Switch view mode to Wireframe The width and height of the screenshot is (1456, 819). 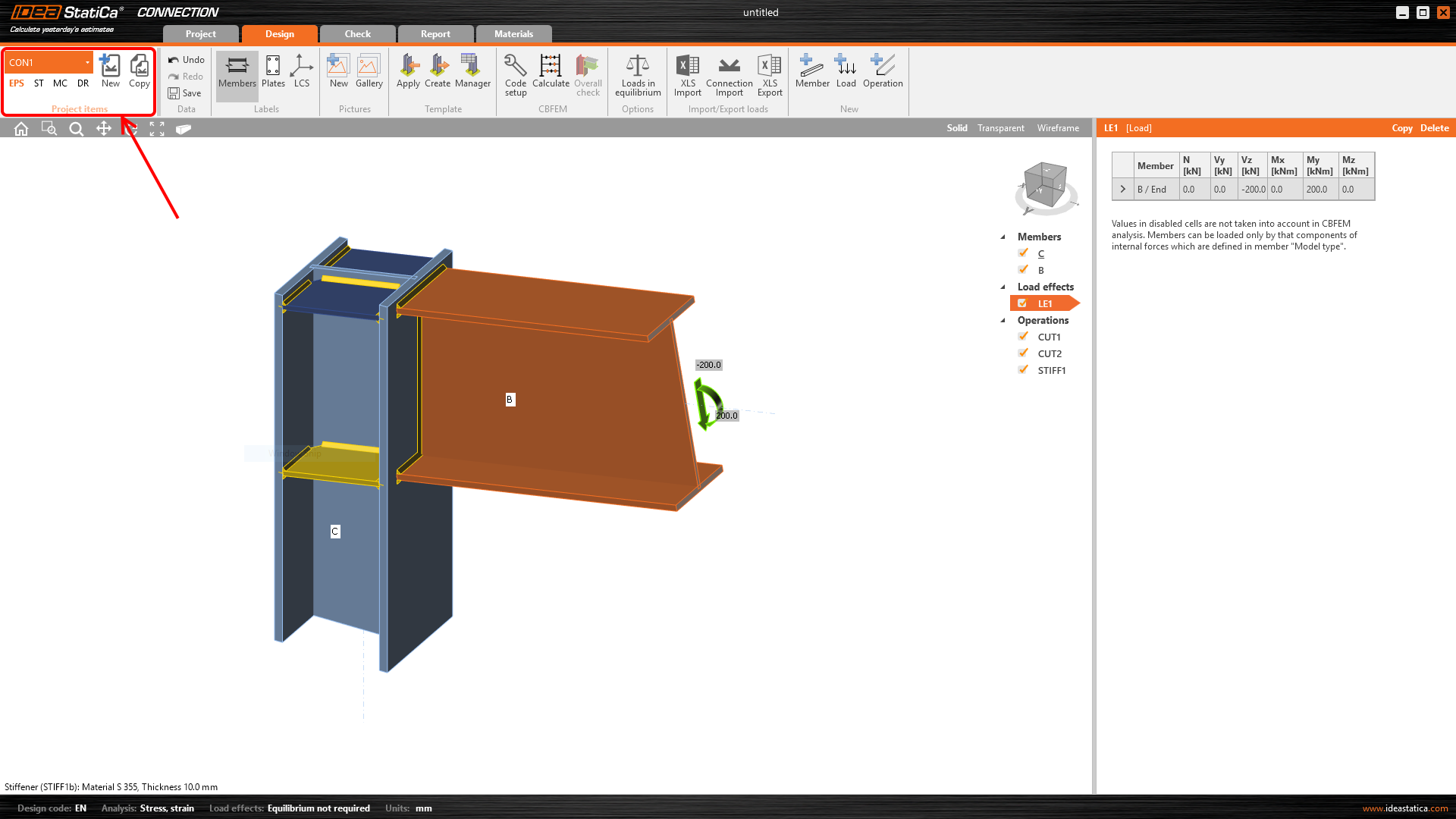[x=1058, y=128]
